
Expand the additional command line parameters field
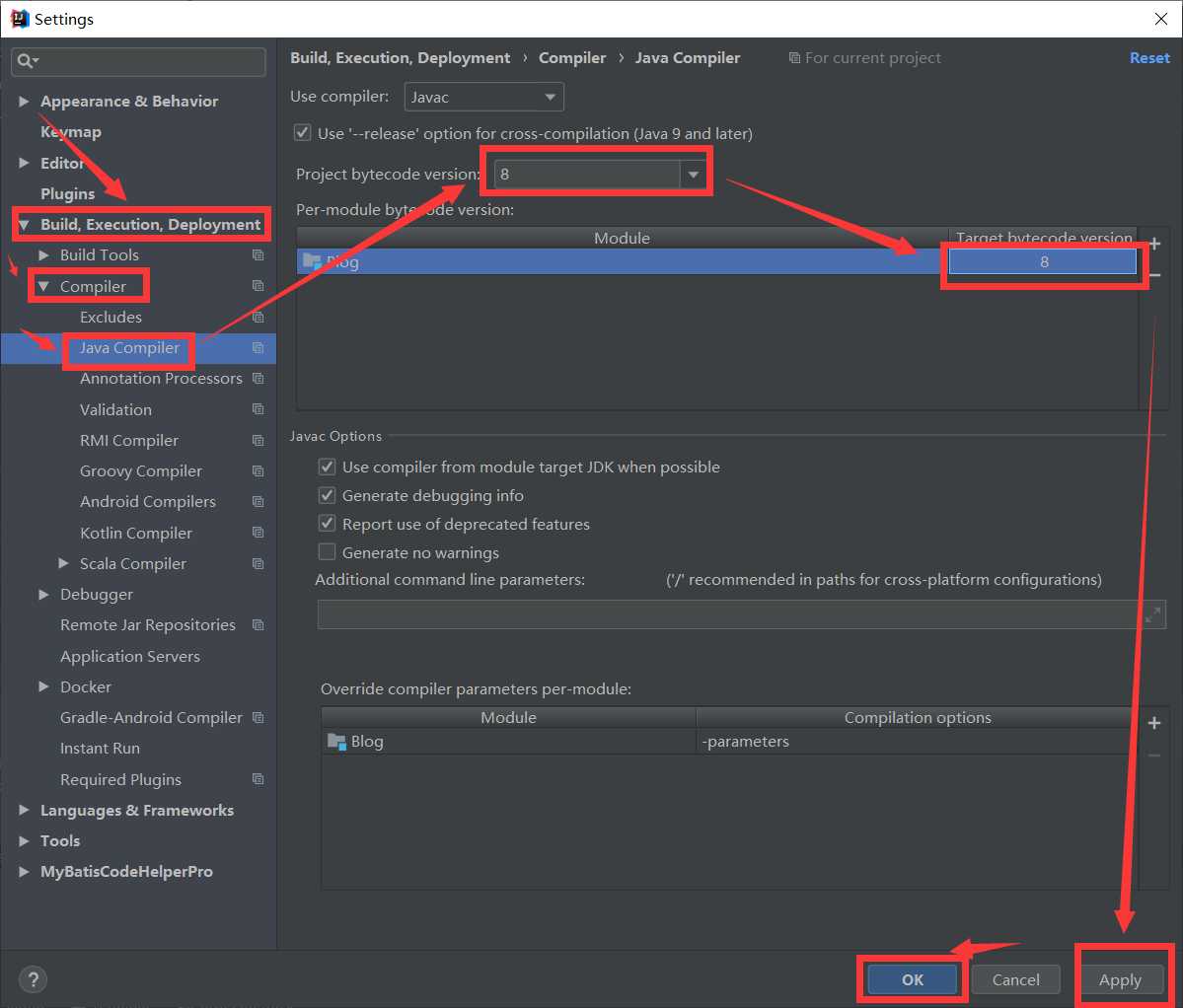(x=1152, y=614)
